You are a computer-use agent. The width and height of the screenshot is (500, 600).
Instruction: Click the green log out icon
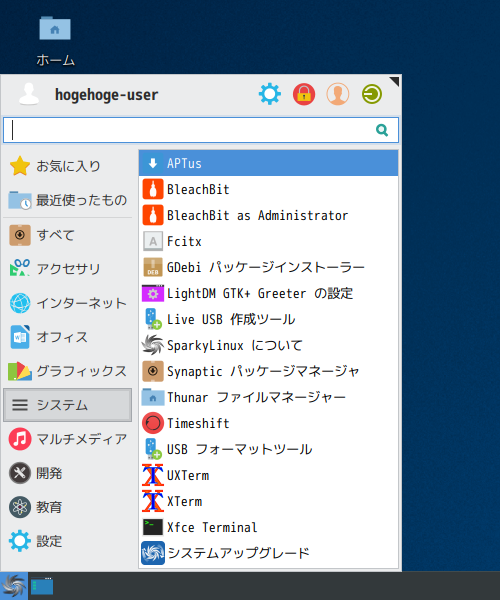[371, 94]
